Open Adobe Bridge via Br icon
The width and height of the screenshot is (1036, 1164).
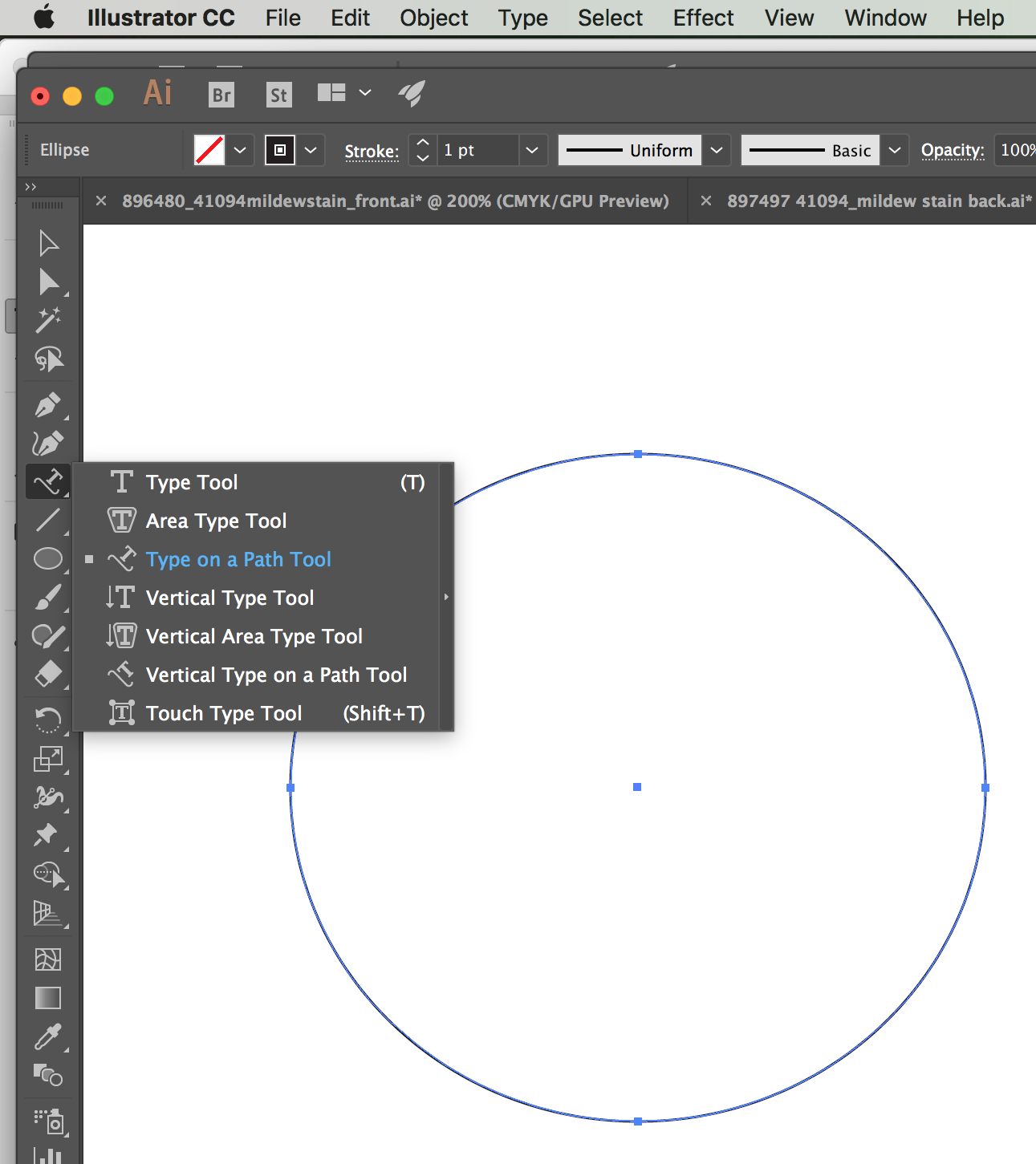(221, 95)
